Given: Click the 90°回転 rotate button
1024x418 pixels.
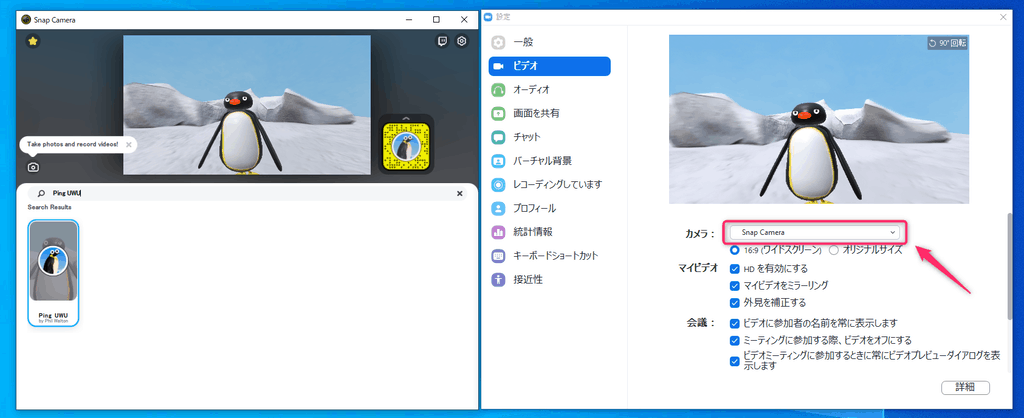Looking at the screenshot, I should pyautogui.click(x=947, y=44).
